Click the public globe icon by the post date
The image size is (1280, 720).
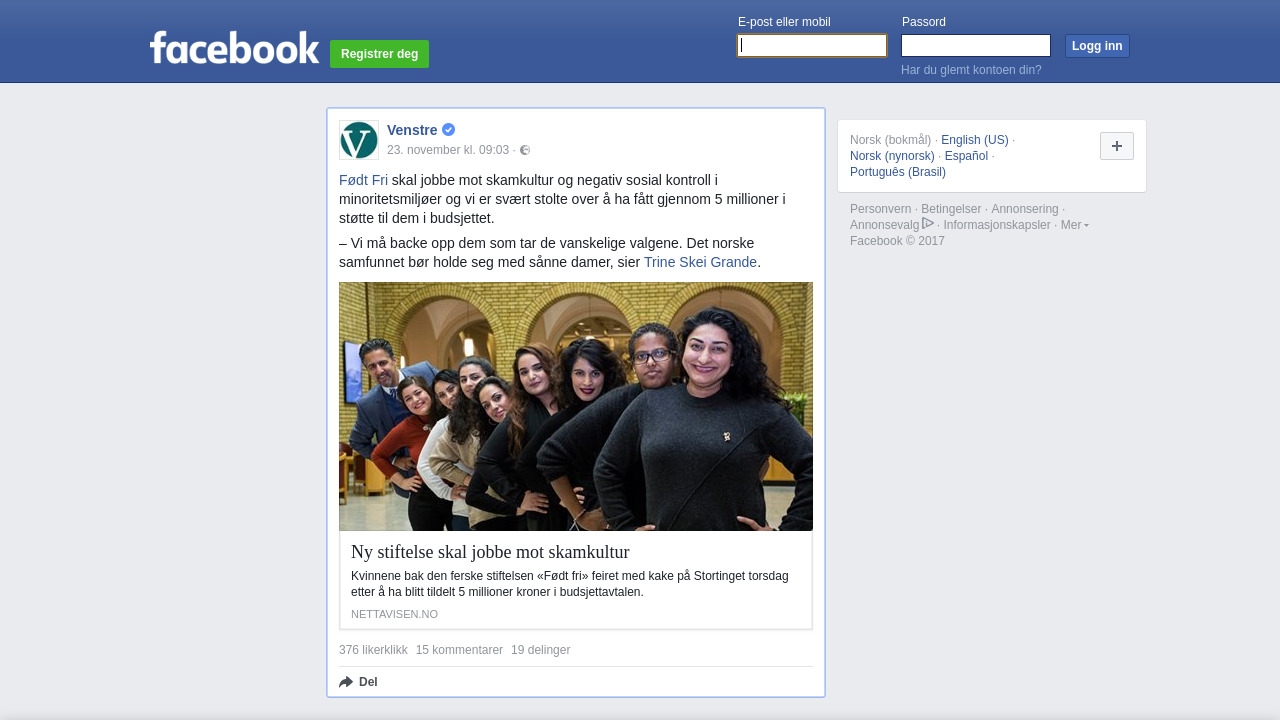(525, 150)
